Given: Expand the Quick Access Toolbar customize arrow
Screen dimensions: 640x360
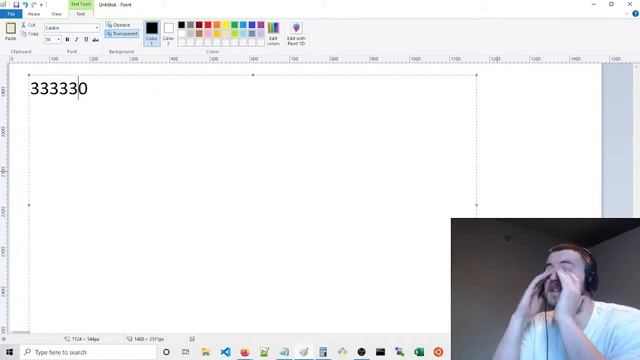Looking at the screenshot, I should (41, 5).
